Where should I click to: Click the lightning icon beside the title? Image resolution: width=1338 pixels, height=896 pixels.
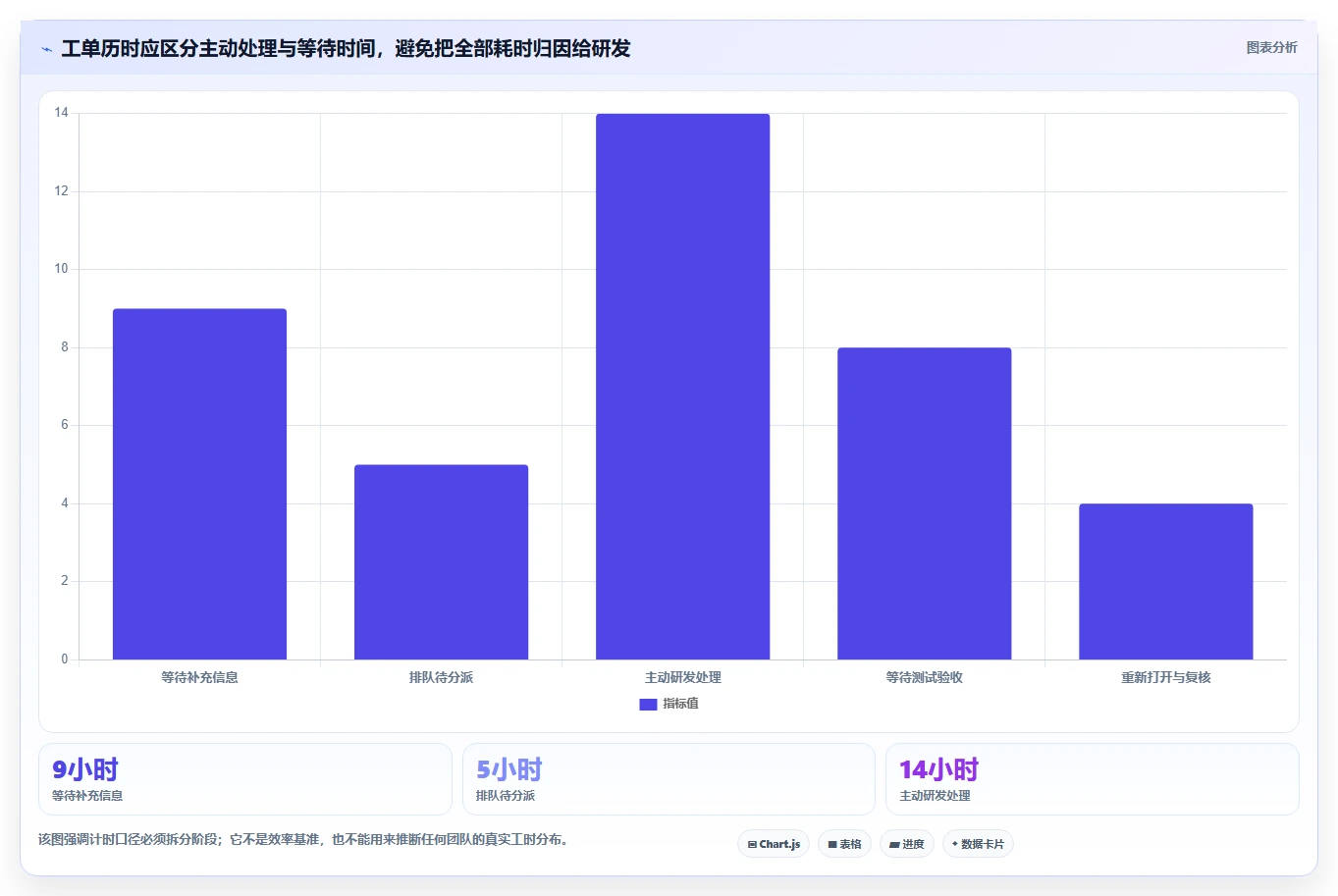46,49
